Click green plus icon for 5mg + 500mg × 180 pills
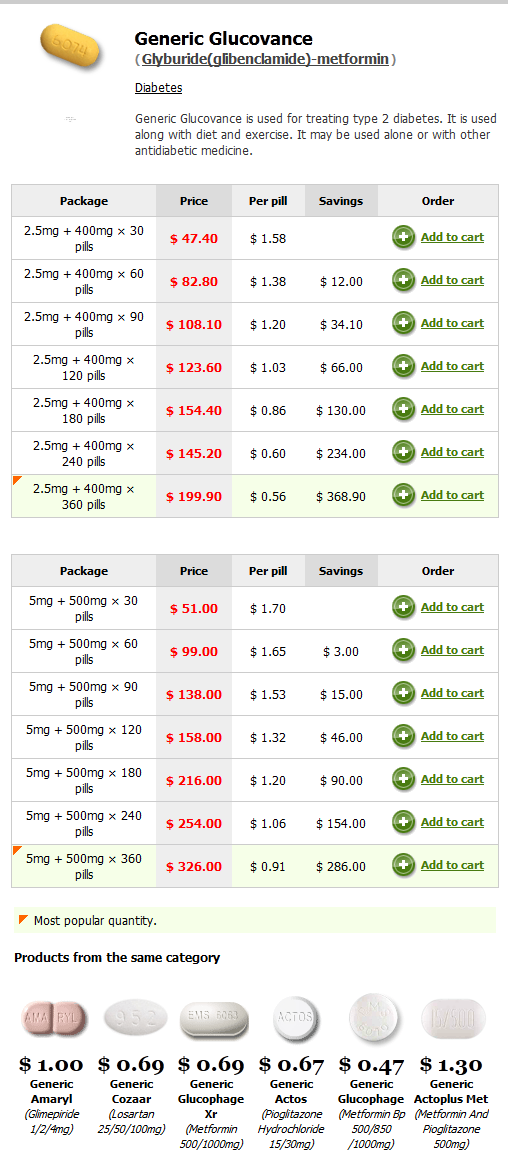The height and width of the screenshot is (1161, 508). click(x=404, y=780)
